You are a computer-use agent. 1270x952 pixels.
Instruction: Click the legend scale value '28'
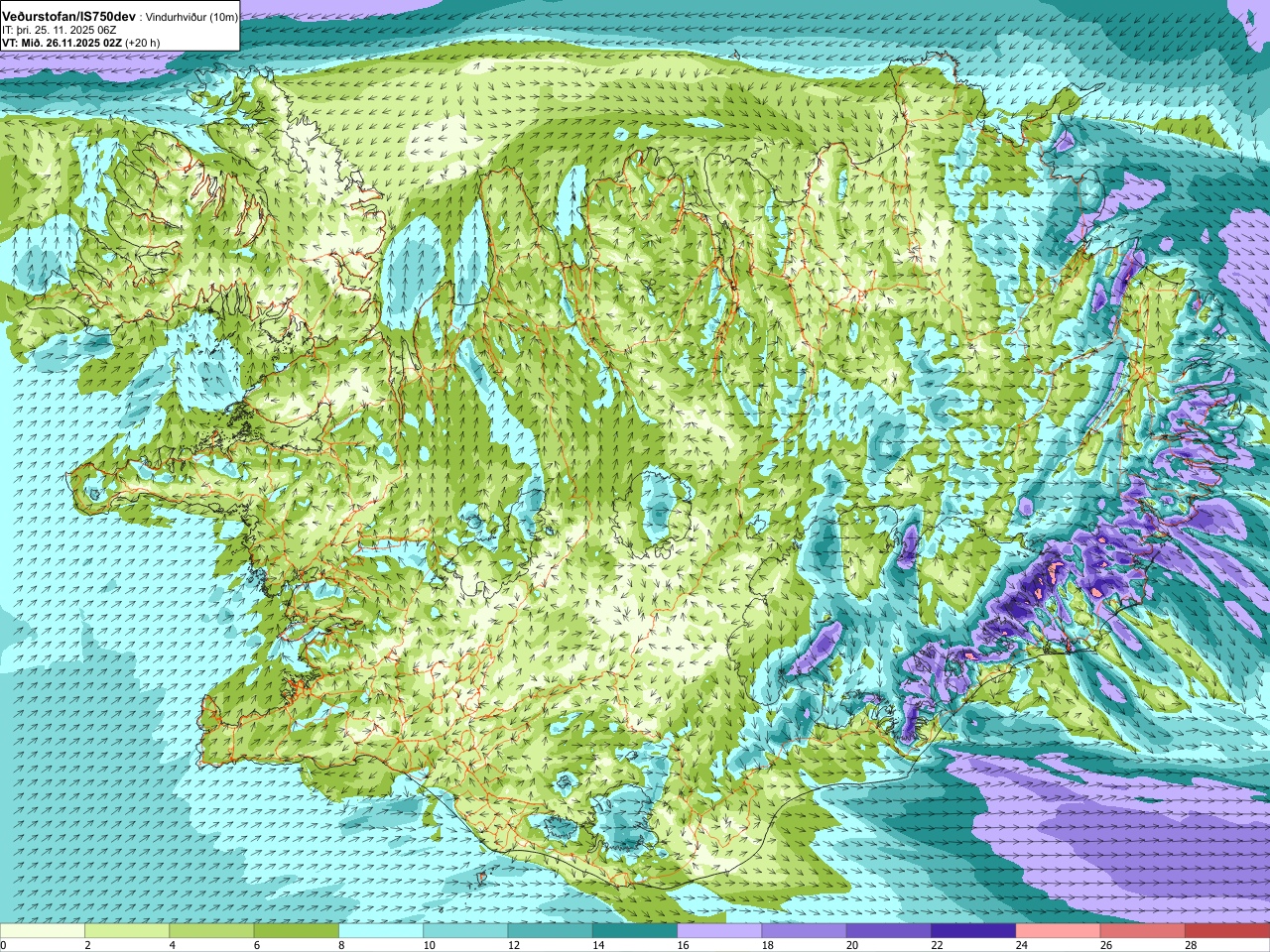pyautogui.click(x=1192, y=945)
